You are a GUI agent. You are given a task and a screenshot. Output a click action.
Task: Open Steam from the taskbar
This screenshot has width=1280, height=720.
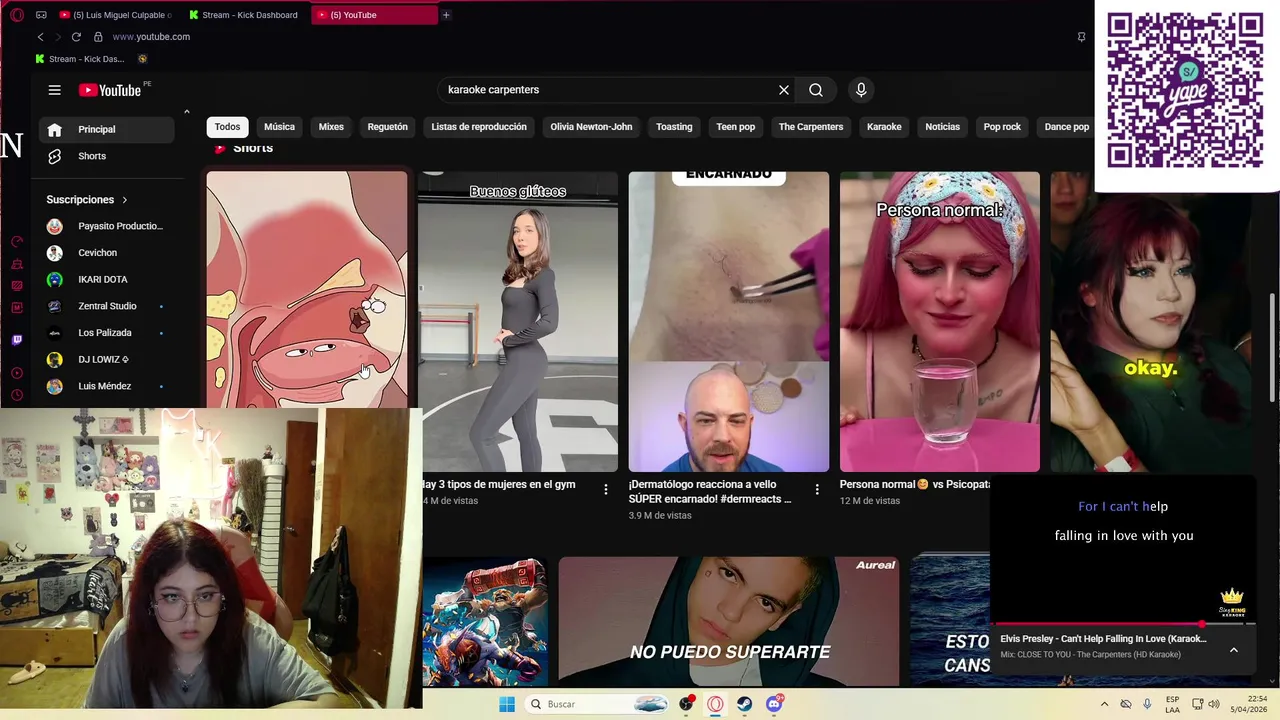(x=745, y=704)
